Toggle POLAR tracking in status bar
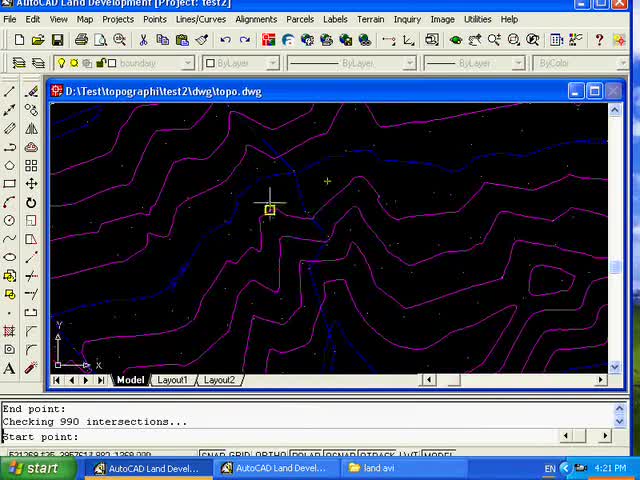The image size is (640, 480). click(x=306, y=454)
